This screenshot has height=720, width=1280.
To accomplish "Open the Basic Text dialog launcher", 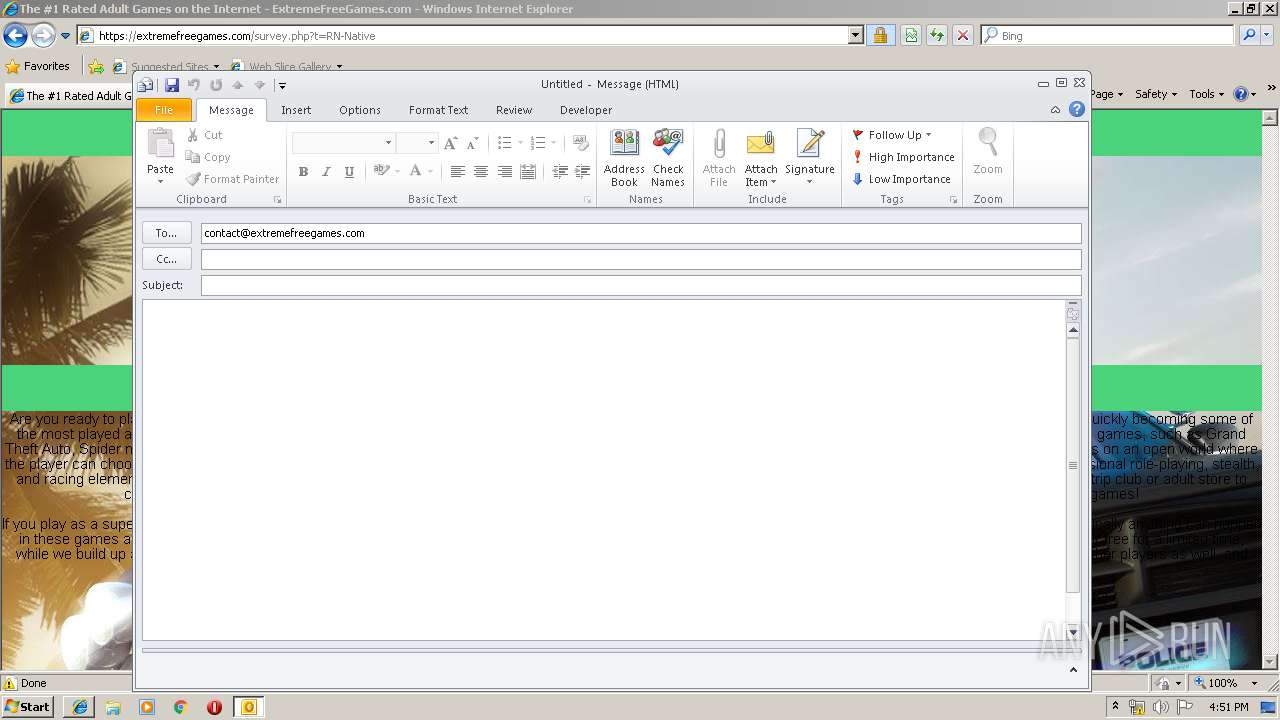I will click(x=588, y=200).
